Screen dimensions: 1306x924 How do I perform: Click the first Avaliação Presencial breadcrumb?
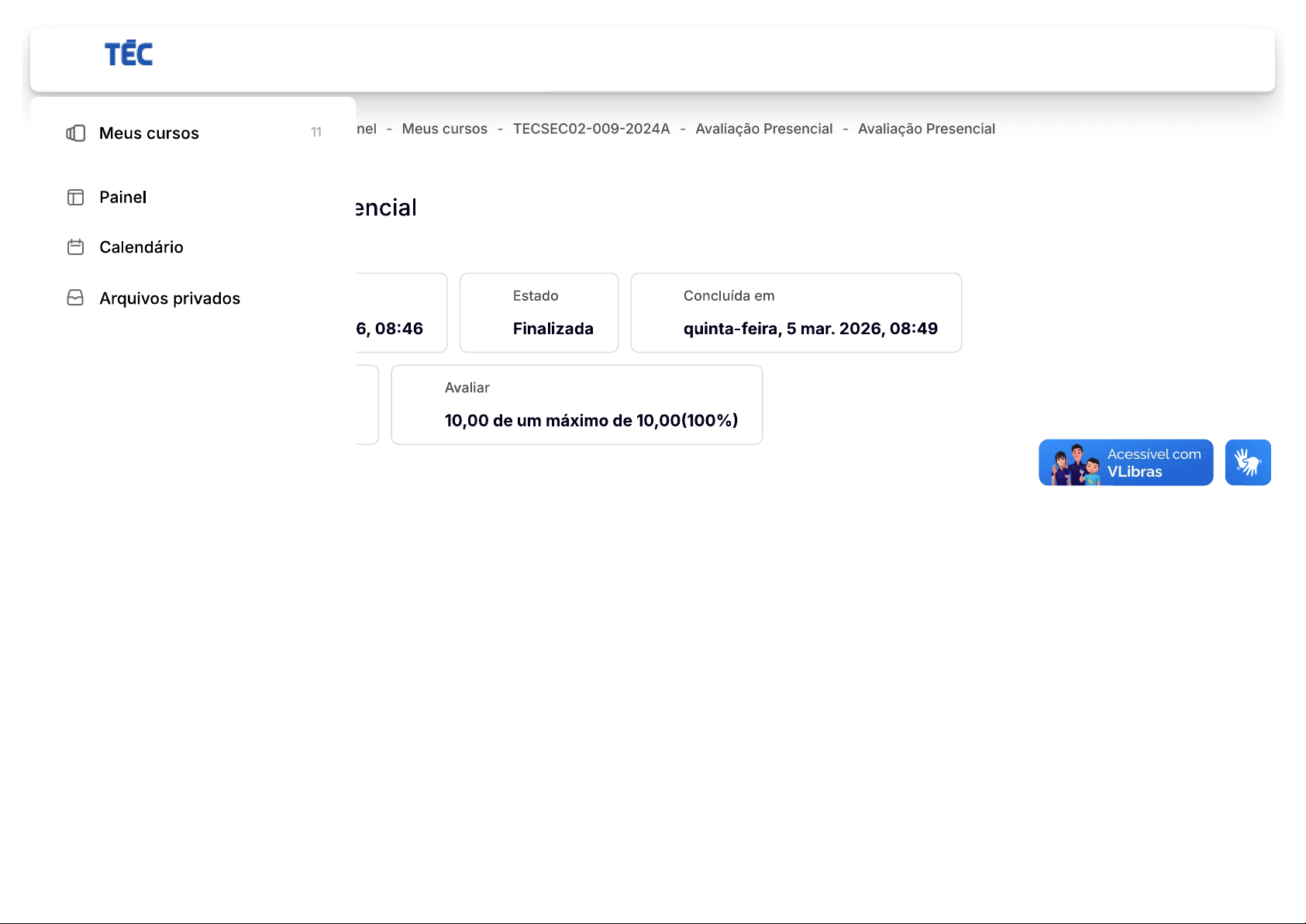763,129
